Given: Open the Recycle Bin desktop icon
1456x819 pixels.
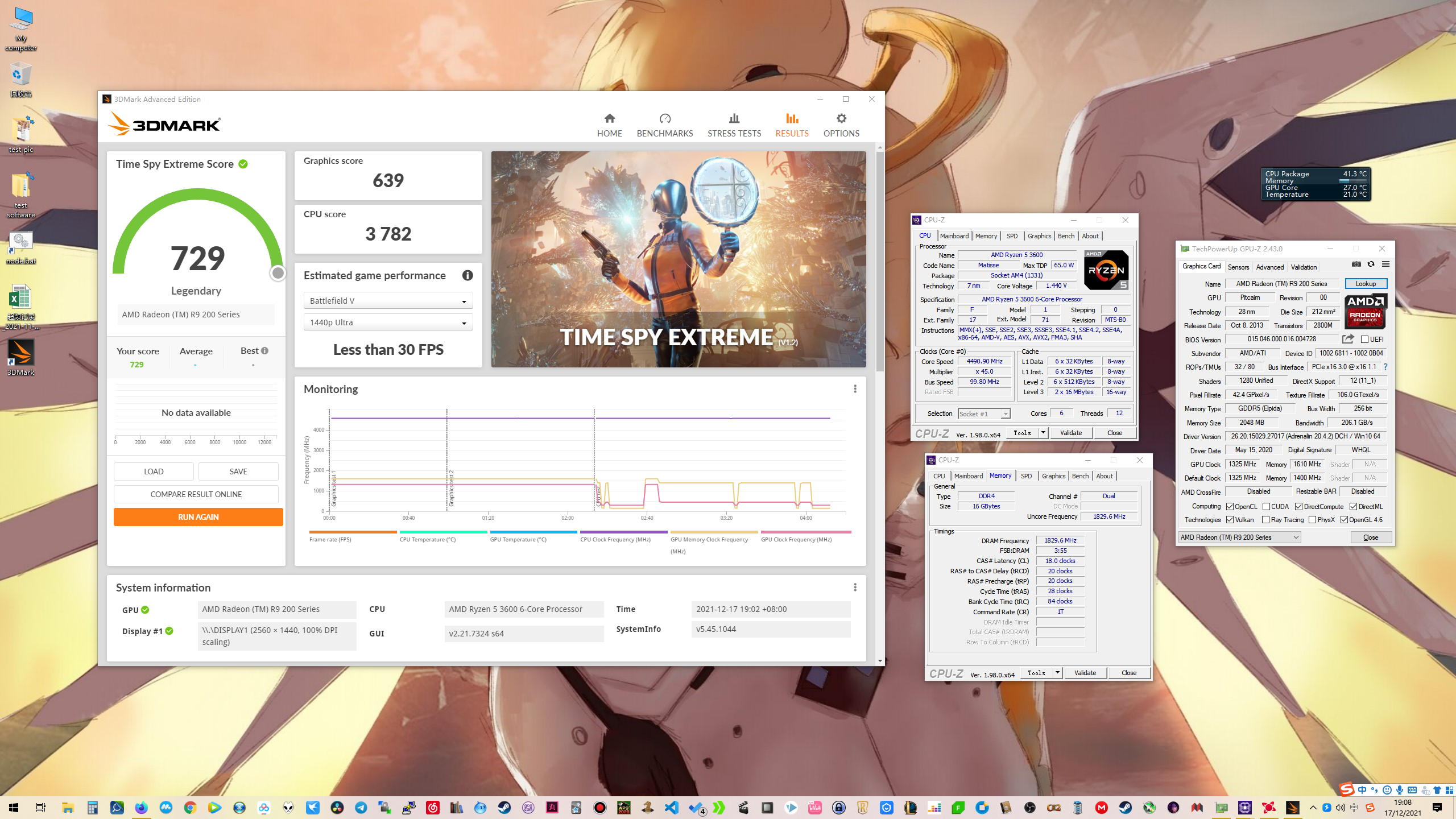Looking at the screenshot, I should coord(21,81).
